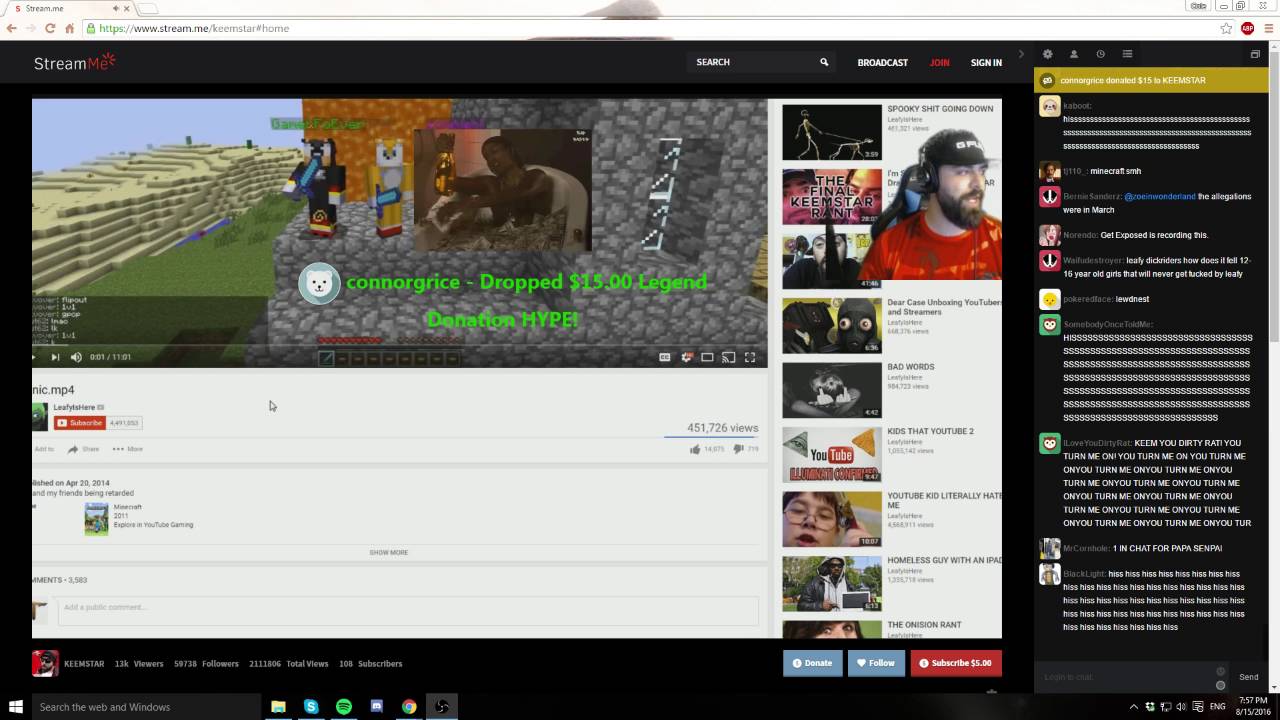Open system volume control in tray
Screen dimensions: 1280x720
(x=1180, y=706)
